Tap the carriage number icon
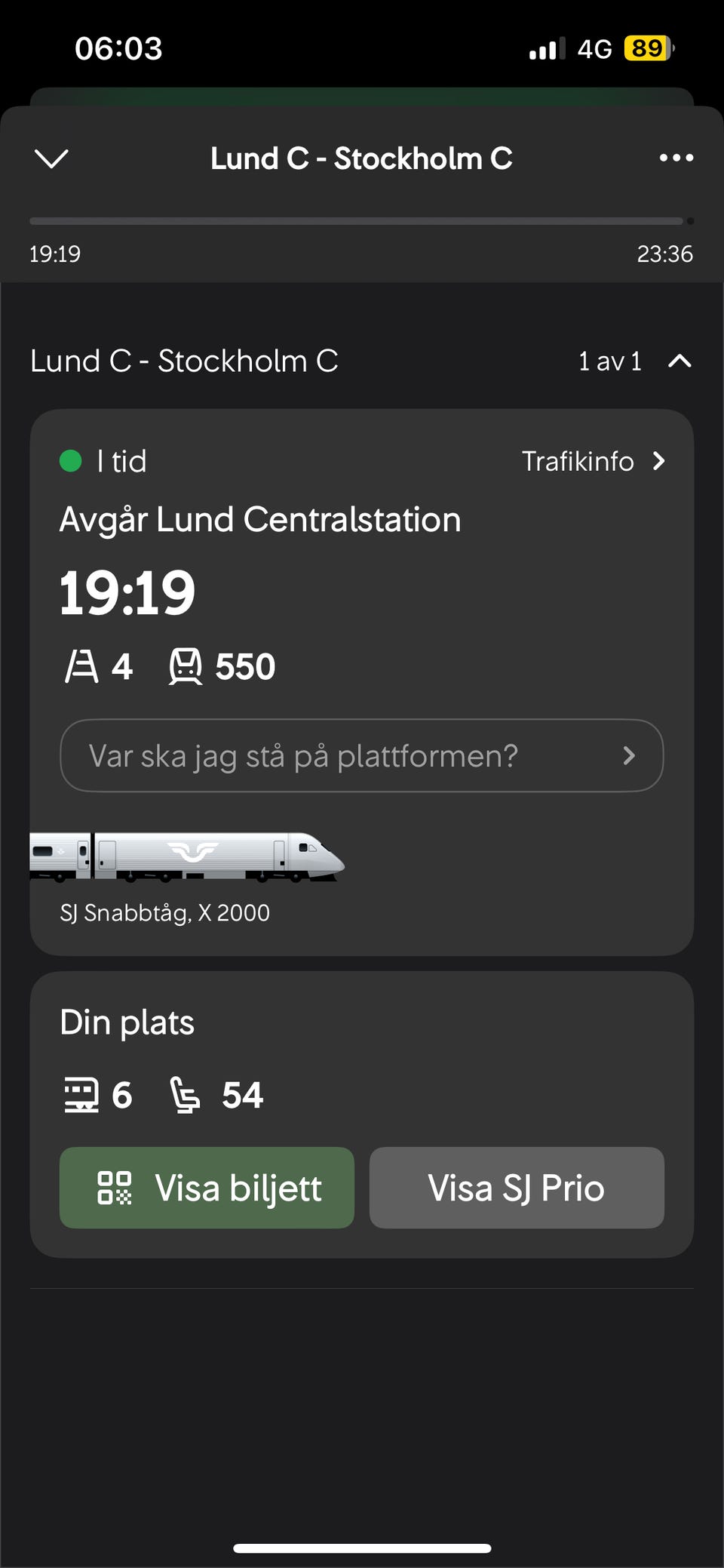Image resolution: width=724 pixels, height=1568 pixels. tap(81, 1095)
